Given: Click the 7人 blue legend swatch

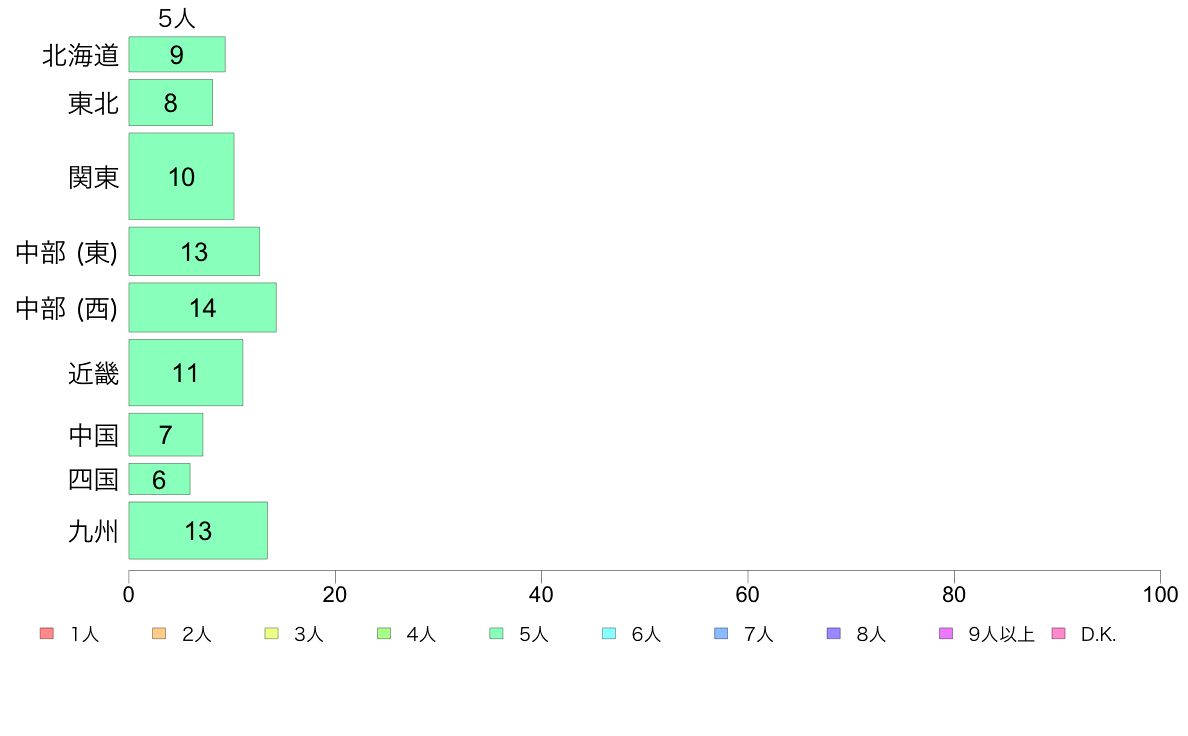Looking at the screenshot, I should tap(721, 633).
